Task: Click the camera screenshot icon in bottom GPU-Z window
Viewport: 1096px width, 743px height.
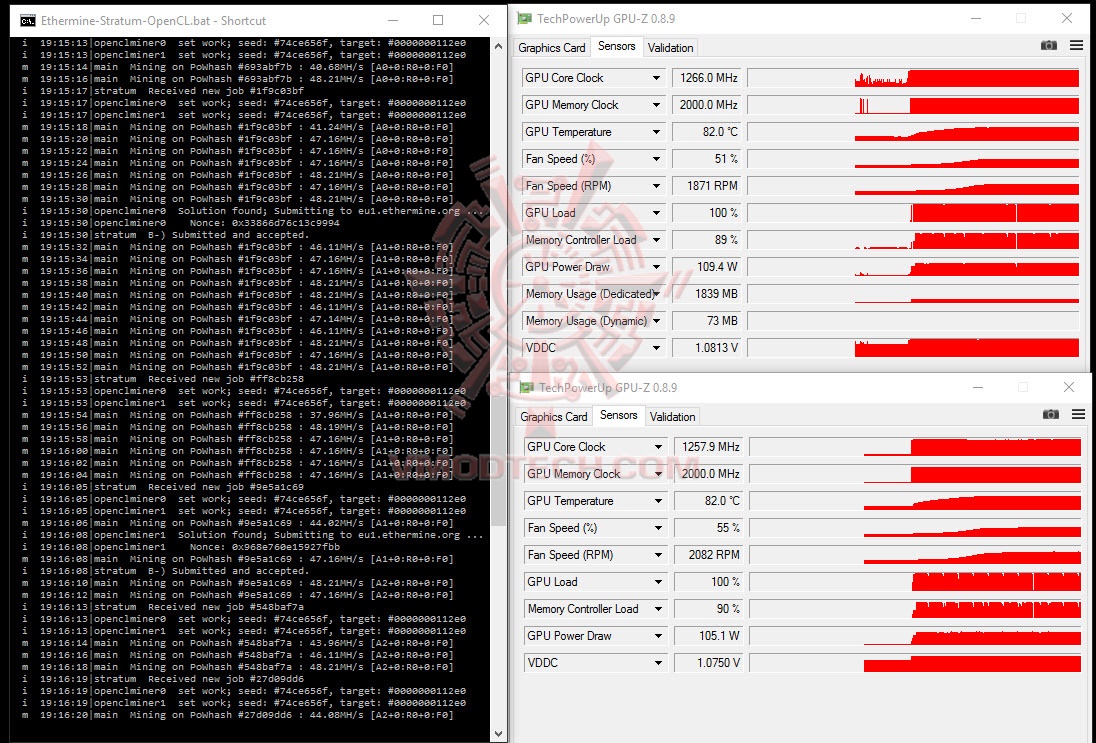Action: pos(1051,414)
